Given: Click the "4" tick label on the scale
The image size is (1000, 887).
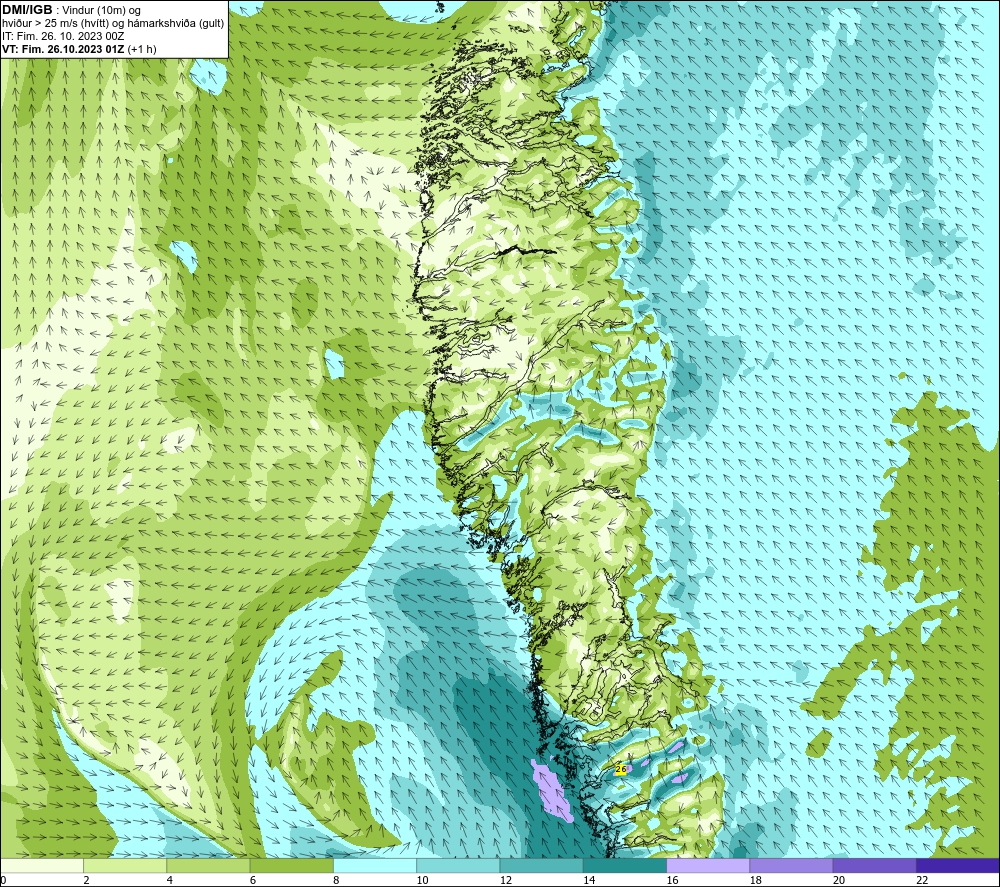Looking at the screenshot, I should 170,880.
